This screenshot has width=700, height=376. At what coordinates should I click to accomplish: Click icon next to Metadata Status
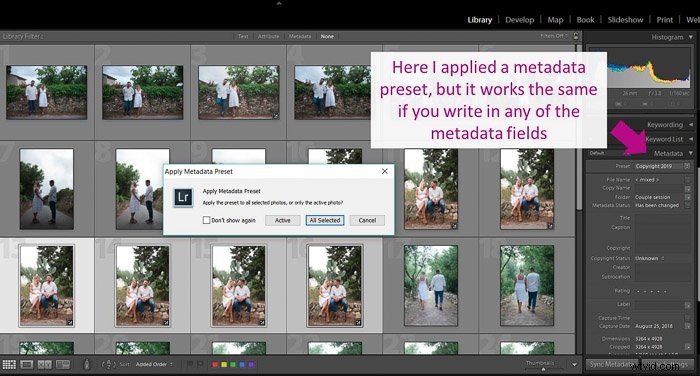tap(688, 205)
